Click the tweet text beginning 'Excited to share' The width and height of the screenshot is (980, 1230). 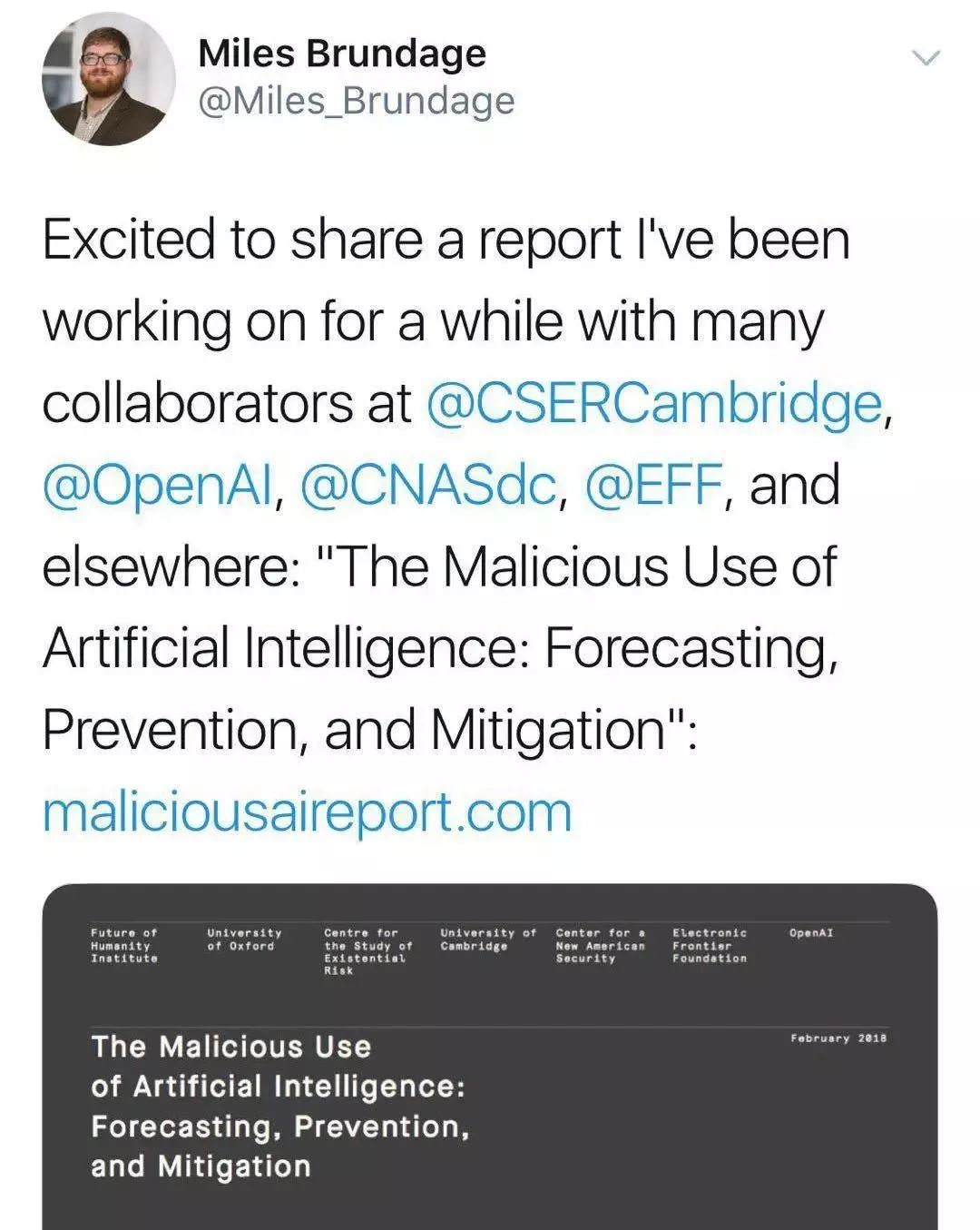coord(445,241)
